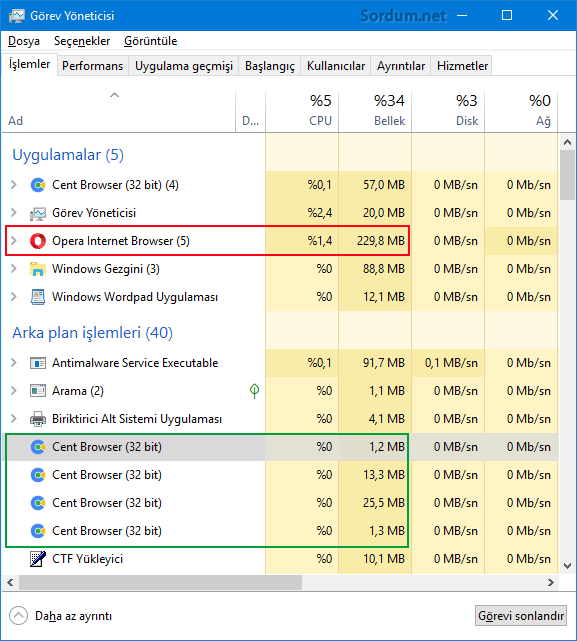Click the 10,1 MB value for CTF Yükleyici
The height and width of the screenshot is (641, 577).
[384, 559]
